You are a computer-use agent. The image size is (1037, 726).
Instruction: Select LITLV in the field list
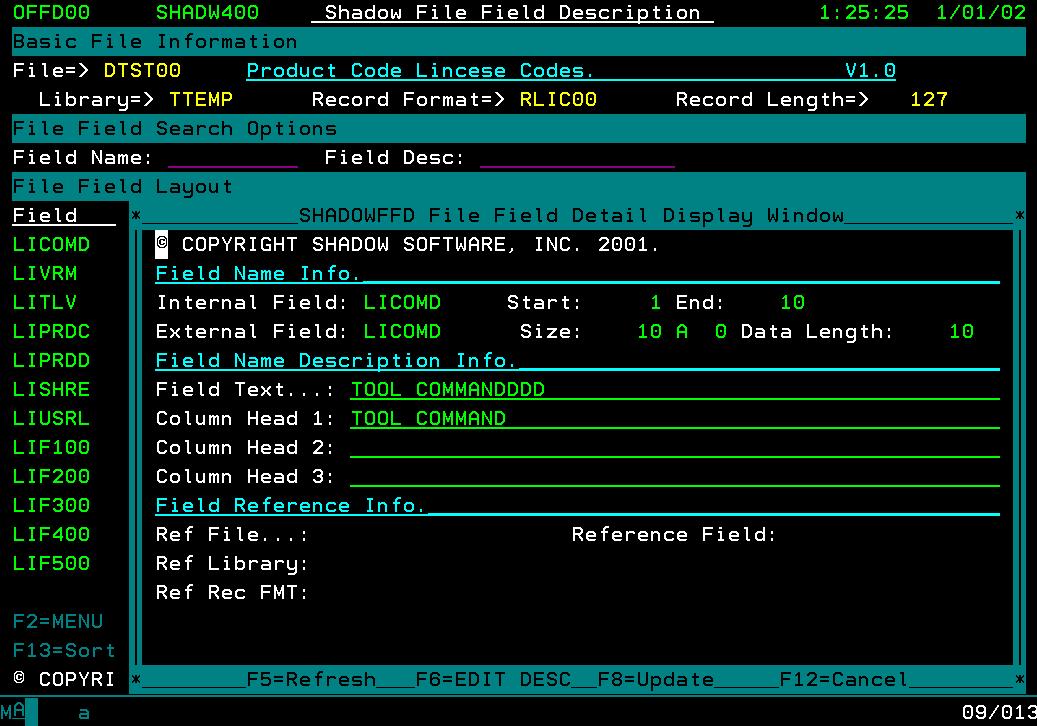[x=44, y=303]
